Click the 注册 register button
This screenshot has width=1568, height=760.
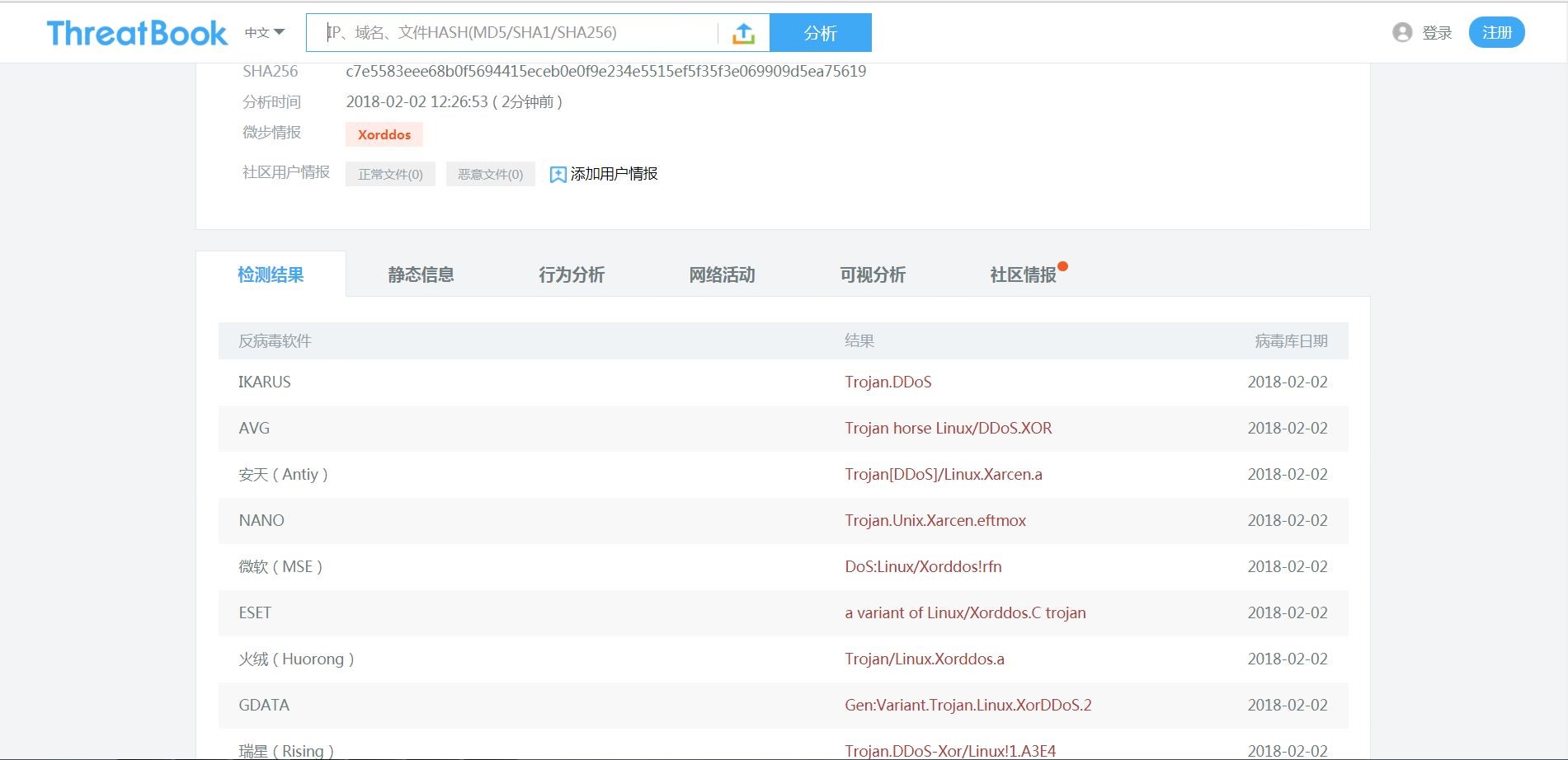pos(1496,31)
